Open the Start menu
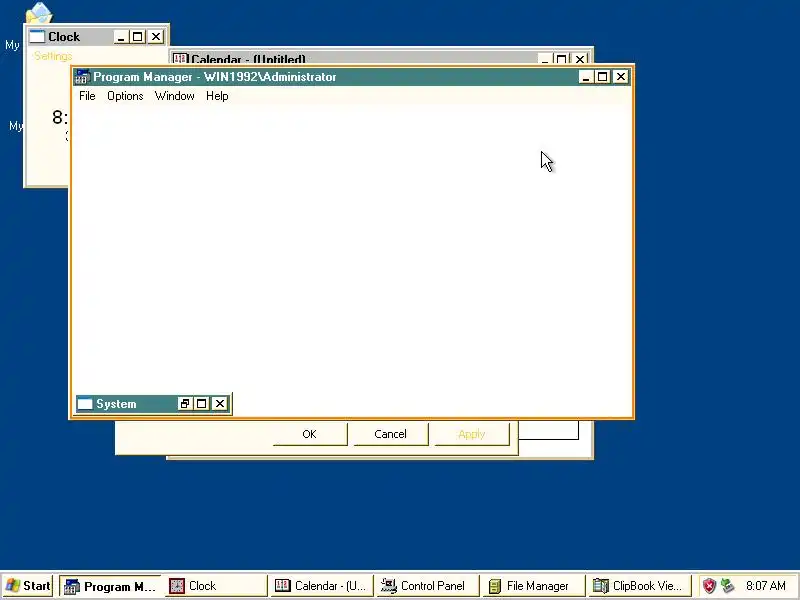The image size is (800, 600). 28,586
